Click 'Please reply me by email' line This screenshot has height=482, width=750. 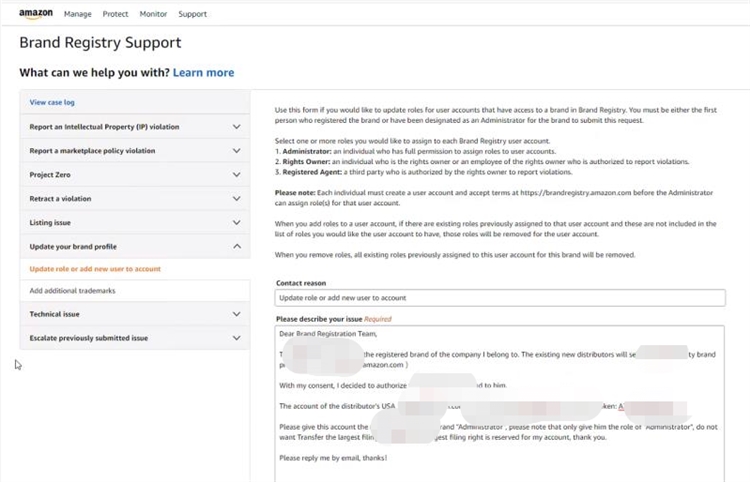pyautogui.click(x=333, y=458)
